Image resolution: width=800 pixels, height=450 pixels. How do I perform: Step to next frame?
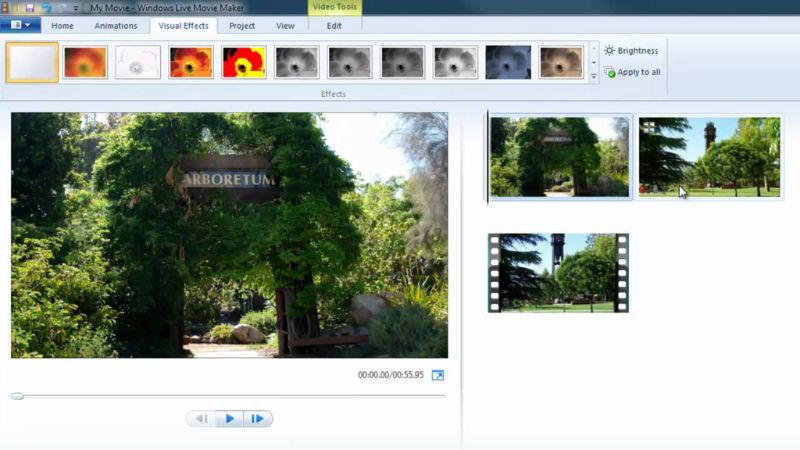(258, 419)
